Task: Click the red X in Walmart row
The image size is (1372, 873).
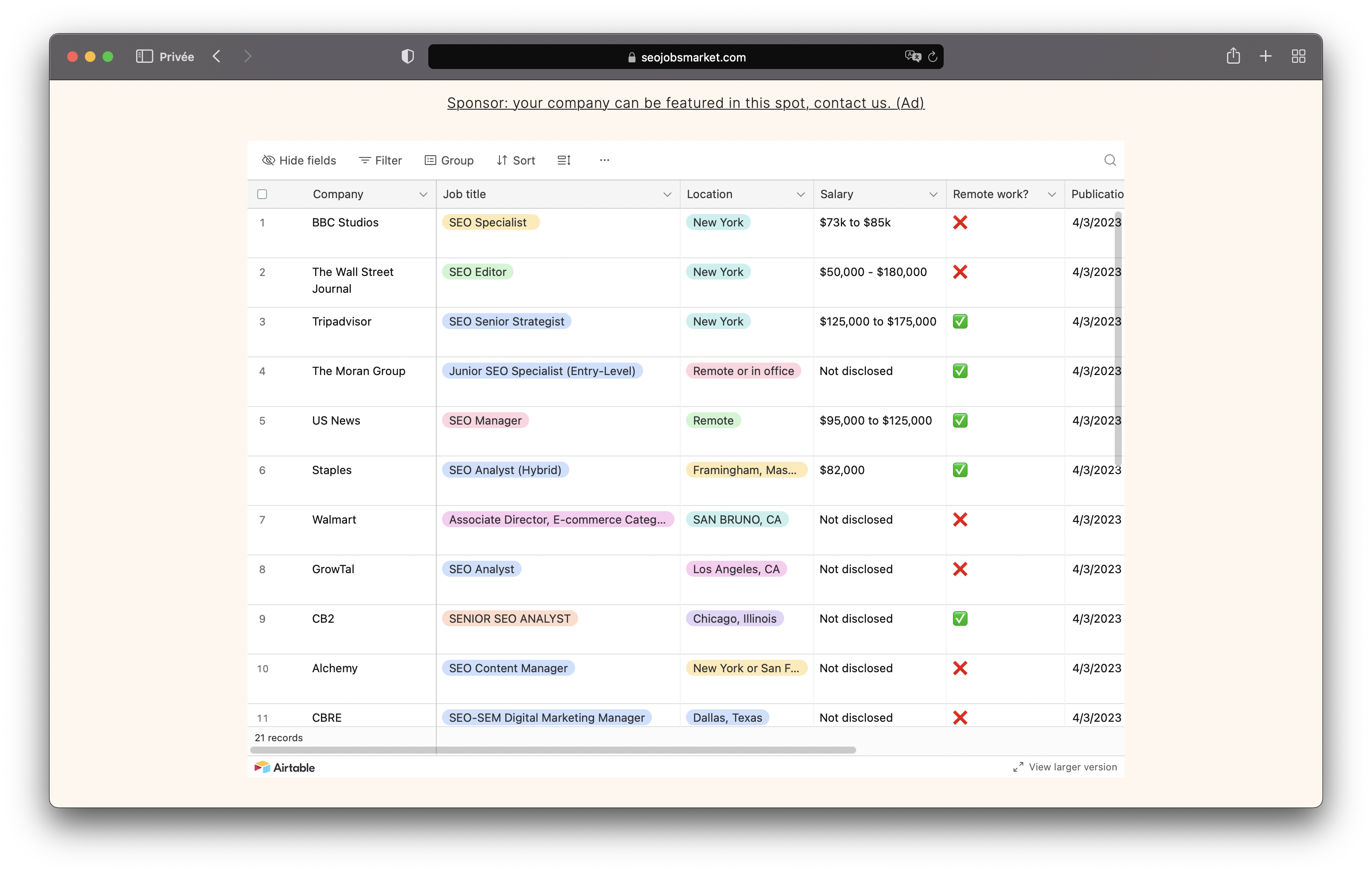Action: tap(960, 520)
